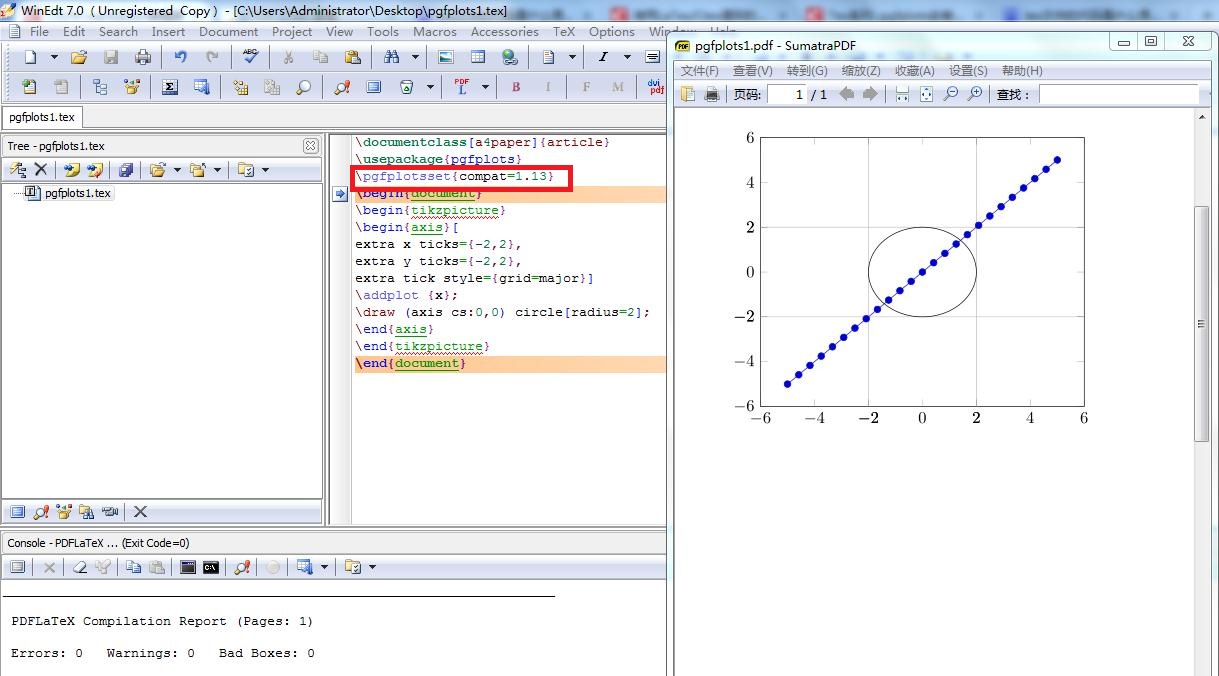
Task: Click the Open file folder icon
Action: [79, 57]
